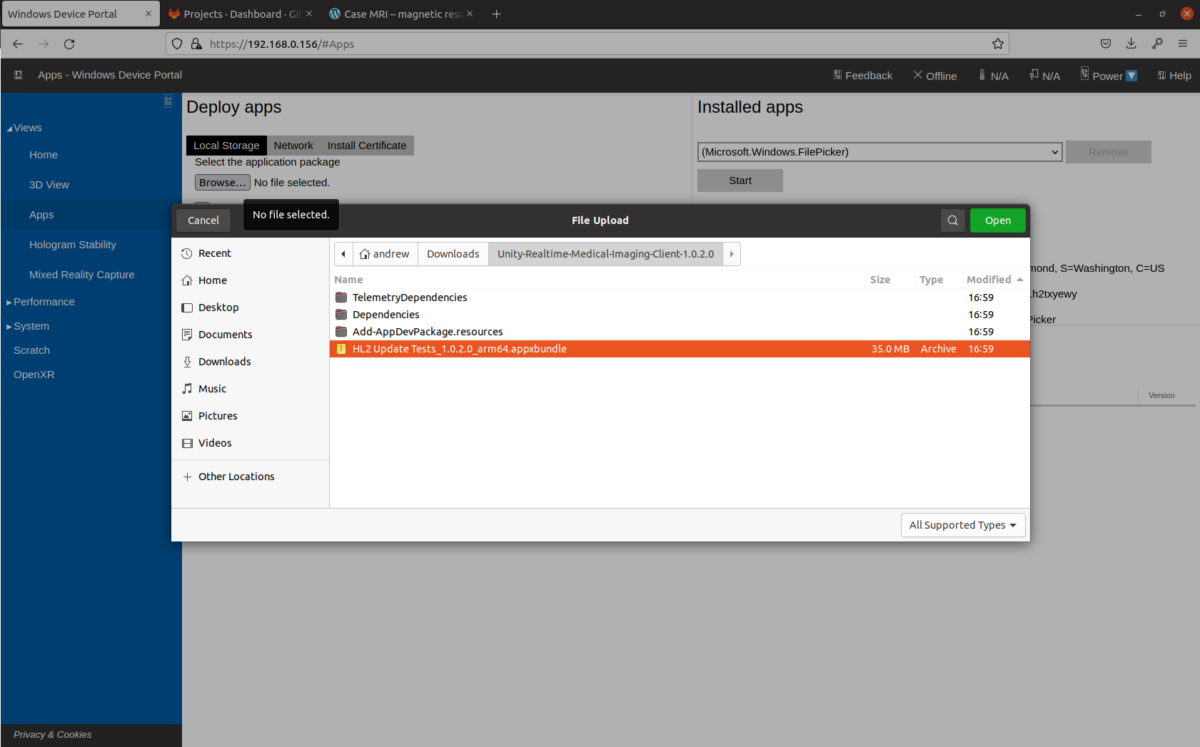Click the search icon in File Upload dialog
The image size is (1200, 747).
pyautogui.click(x=953, y=220)
